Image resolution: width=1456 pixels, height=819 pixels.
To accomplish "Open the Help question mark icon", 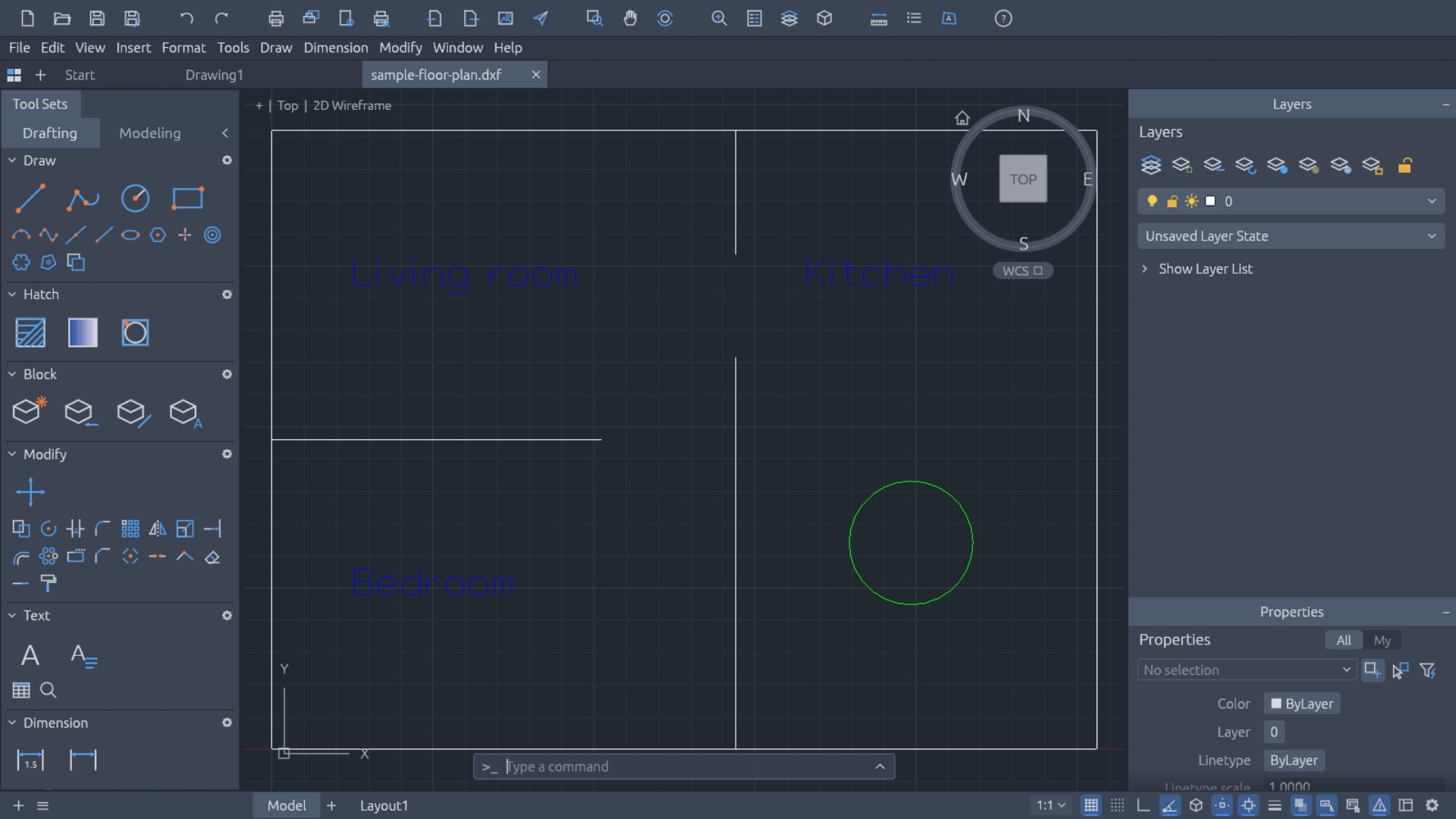I will [x=1003, y=18].
